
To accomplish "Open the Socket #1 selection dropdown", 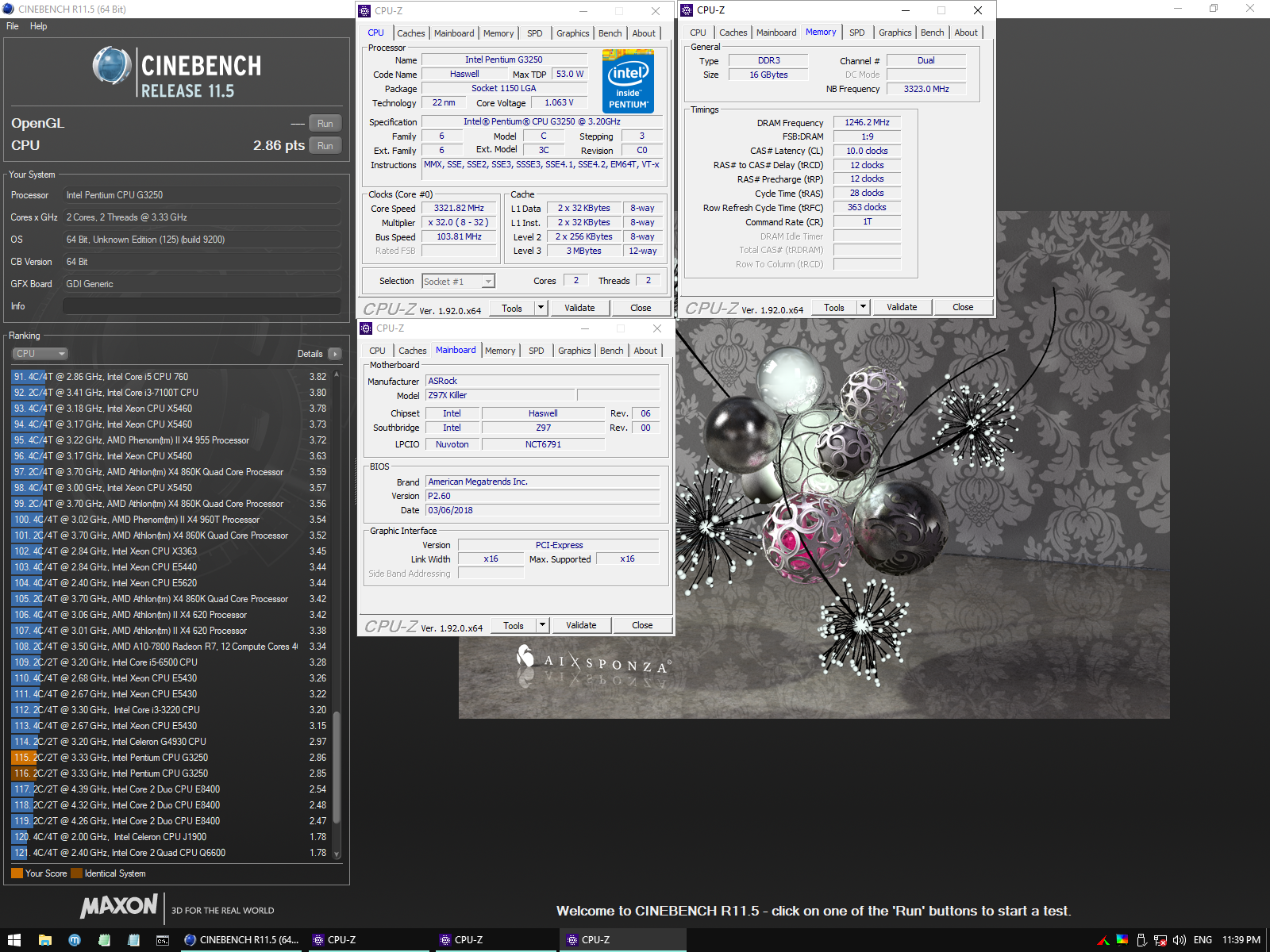I will pos(459,282).
